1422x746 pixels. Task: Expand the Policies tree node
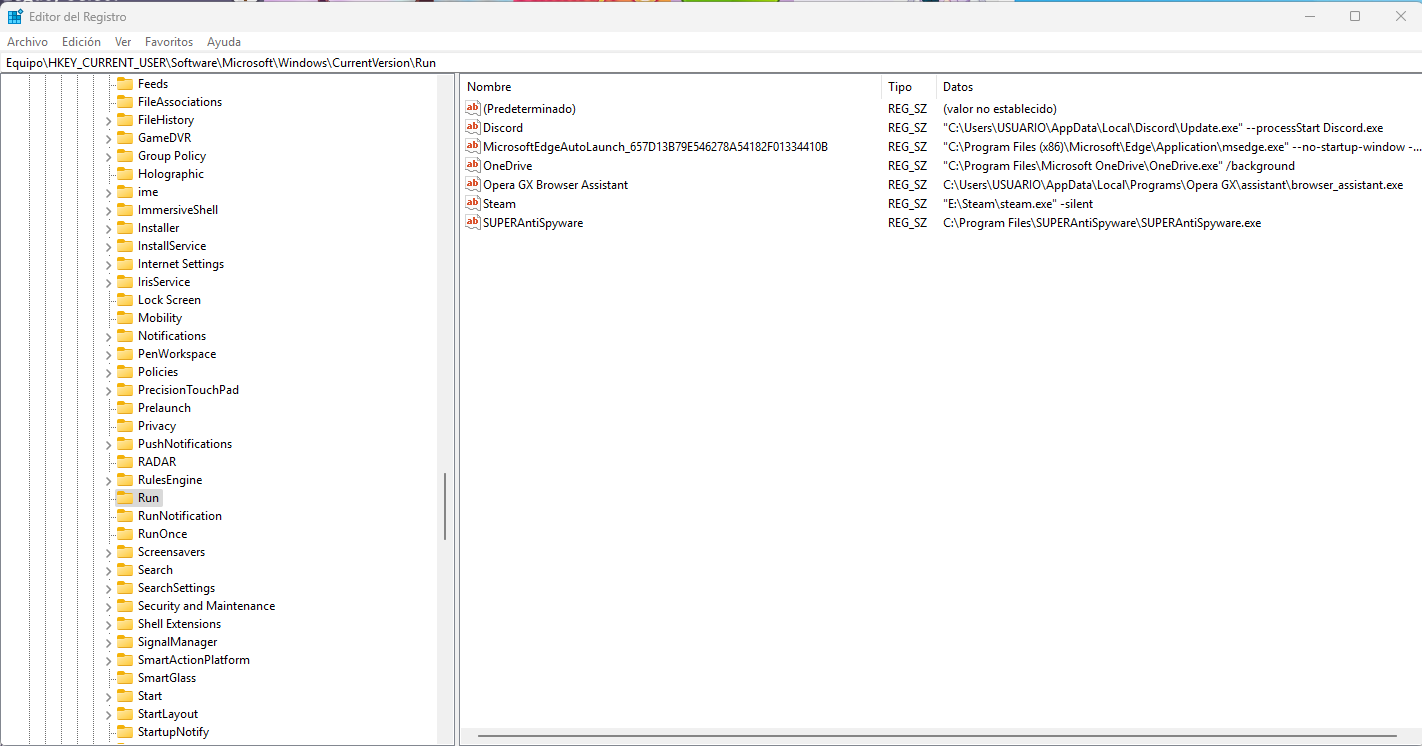(108, 371)
